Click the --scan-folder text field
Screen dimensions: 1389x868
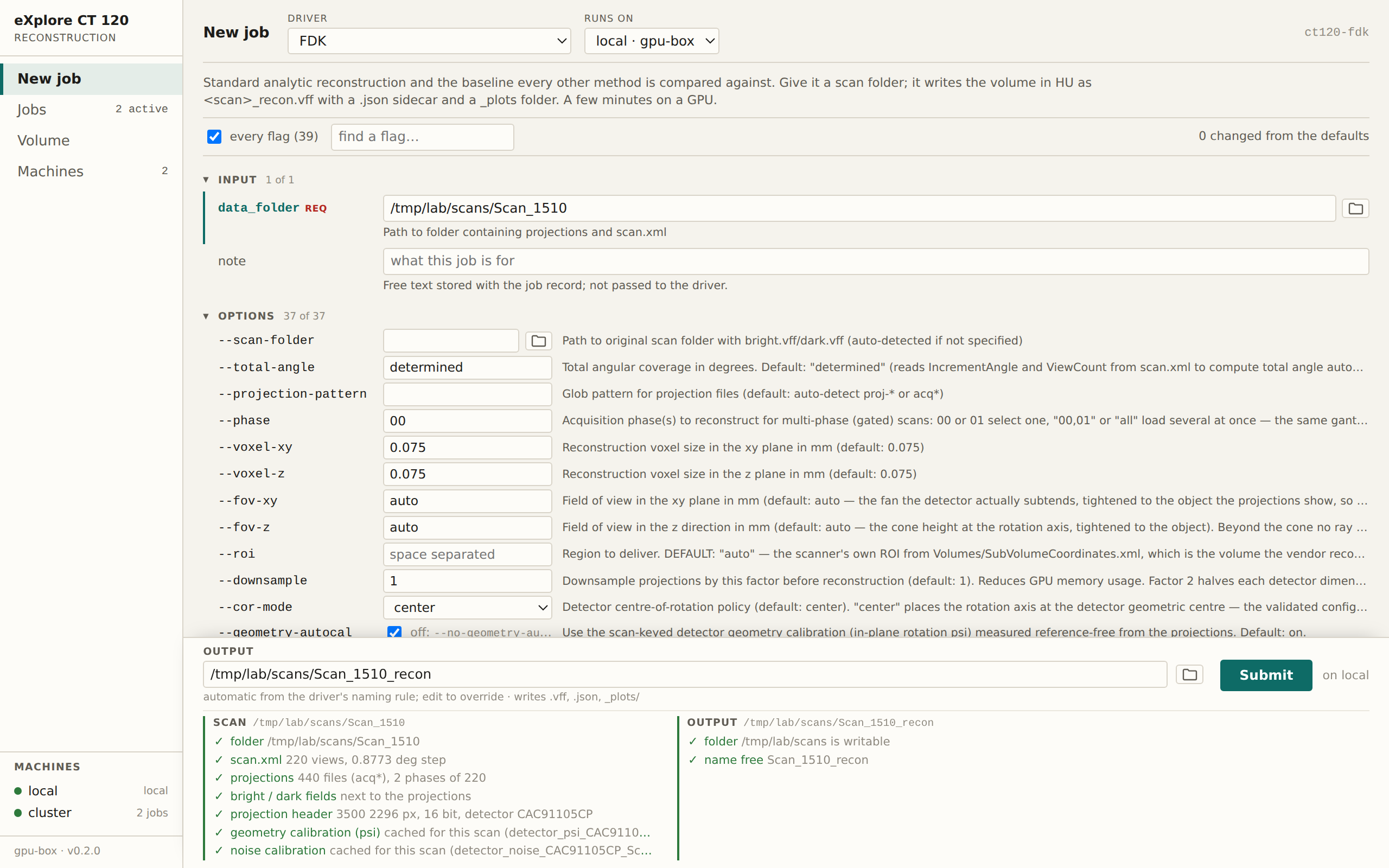[x=450, y=341]
